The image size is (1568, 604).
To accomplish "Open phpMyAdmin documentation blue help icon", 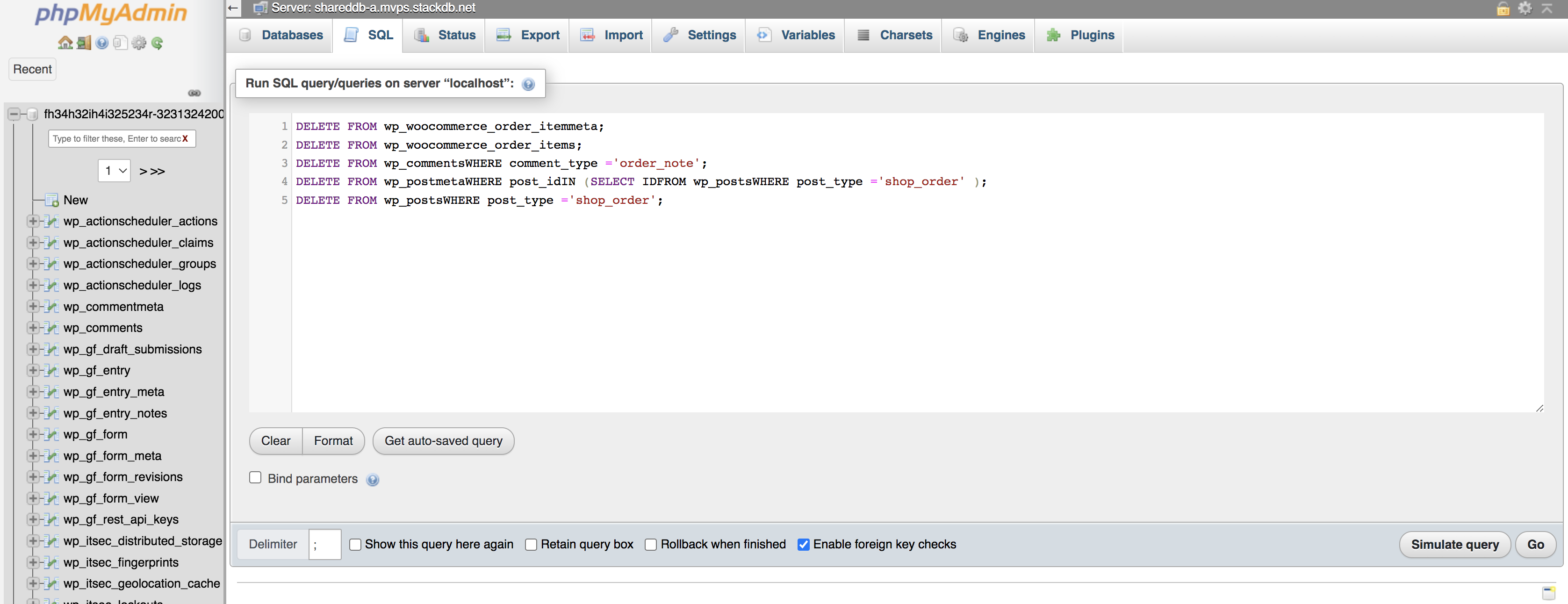I will point(102,43).
